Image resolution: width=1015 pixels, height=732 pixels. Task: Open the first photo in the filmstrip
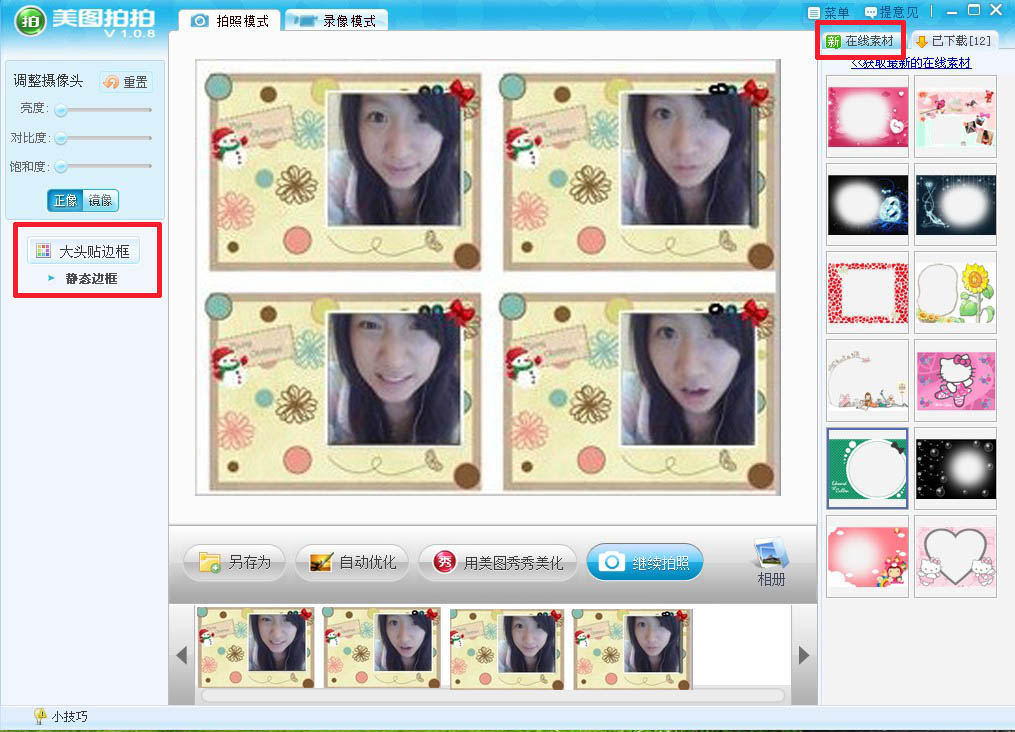pyautogui.click(x=256, y=647)
